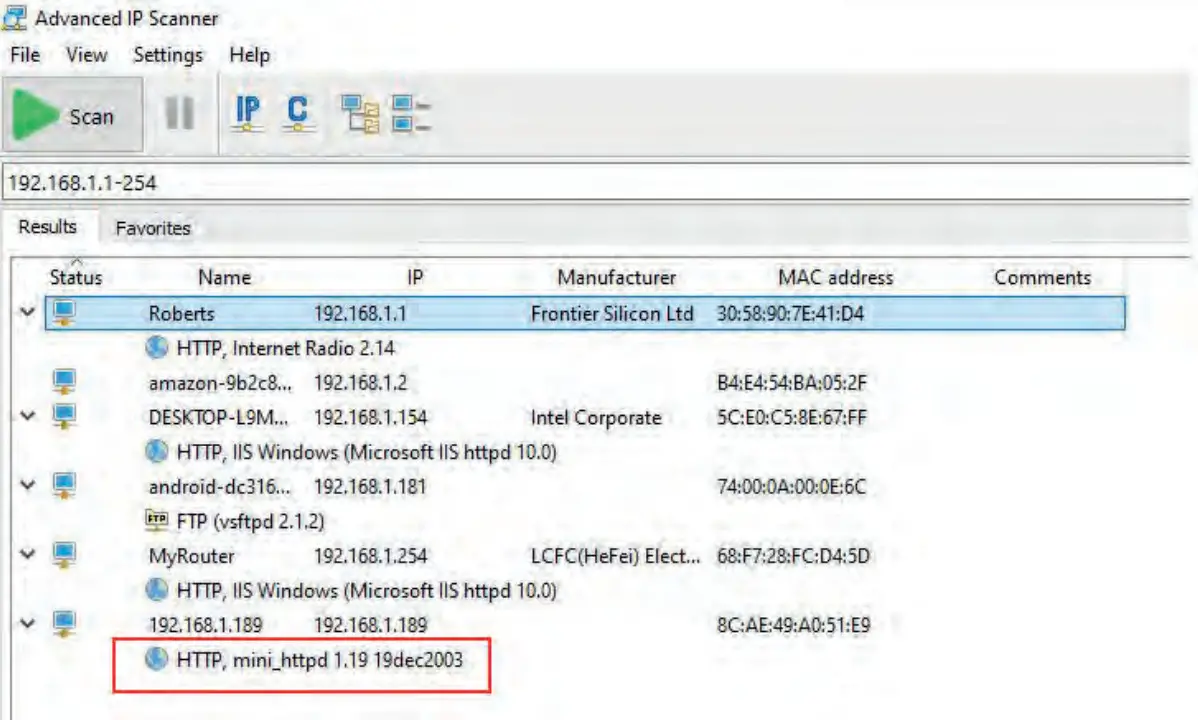The width and height of the screenshot is (1198, 720).
Task: Open the Settings menu
Action: click(168, 55)
